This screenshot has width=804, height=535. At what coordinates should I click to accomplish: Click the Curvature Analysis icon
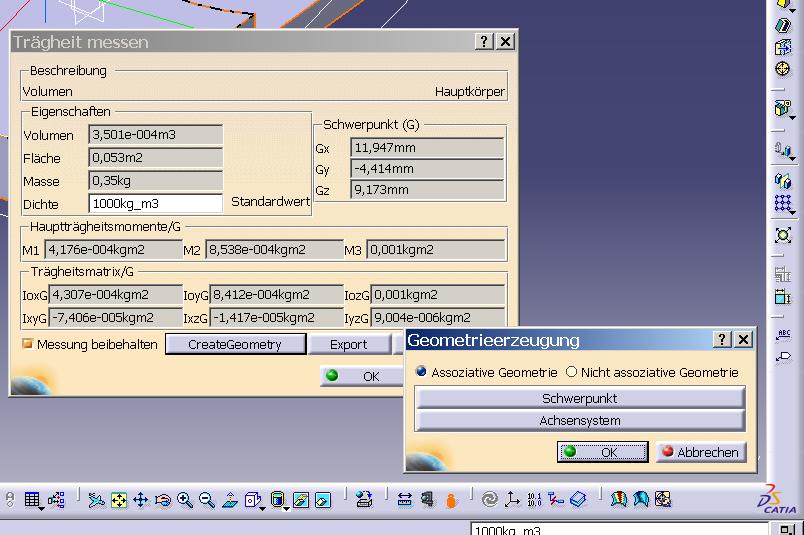641,500
